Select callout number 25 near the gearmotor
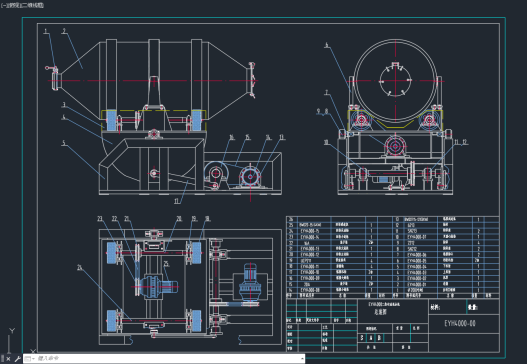This screenshot has height=364, width=527. coord(166,264)
